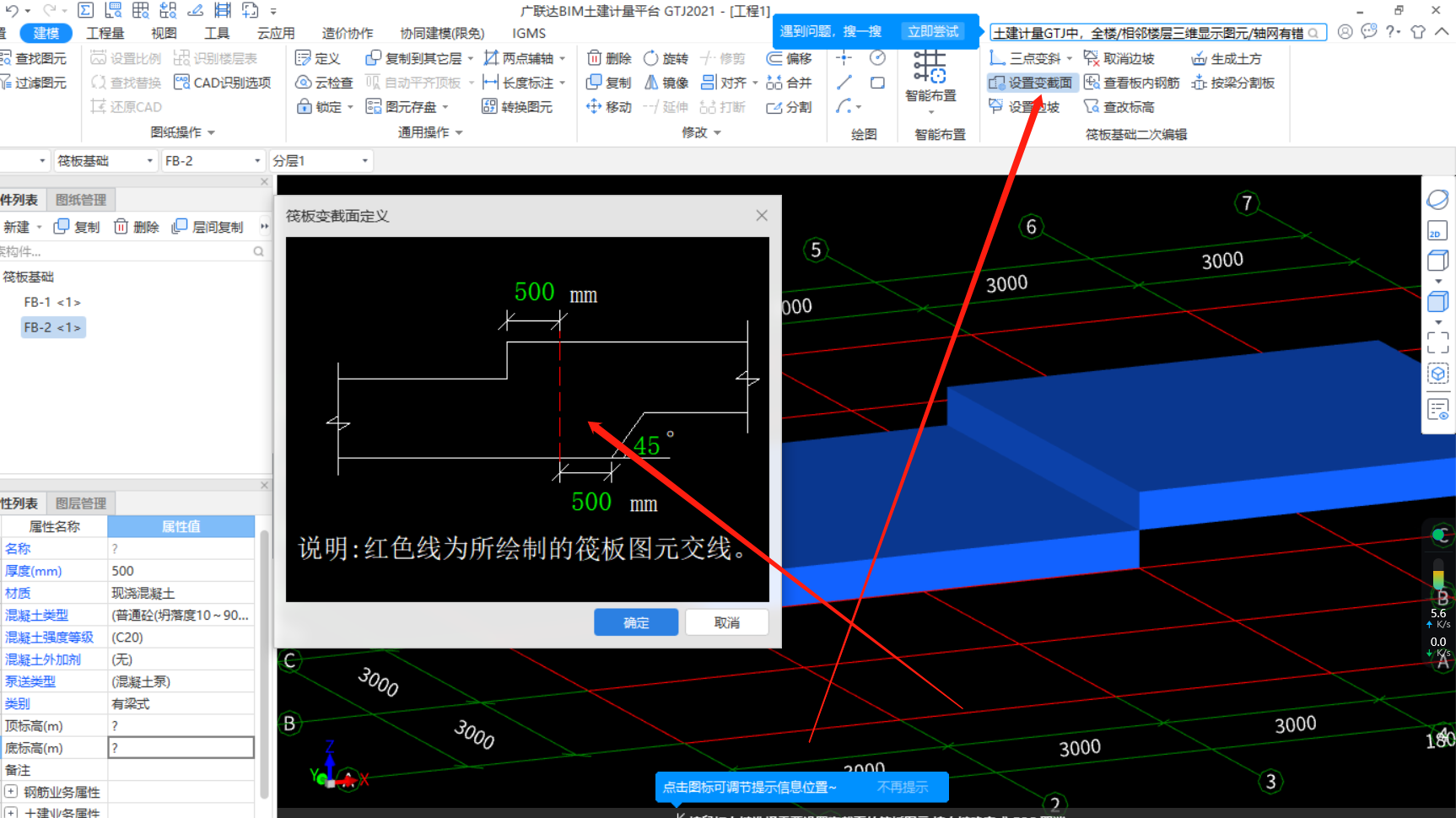The height and width of the screenshot is (818, 1456).
Task: Select the rectangle draw tool icon
Action: point(877,83)
